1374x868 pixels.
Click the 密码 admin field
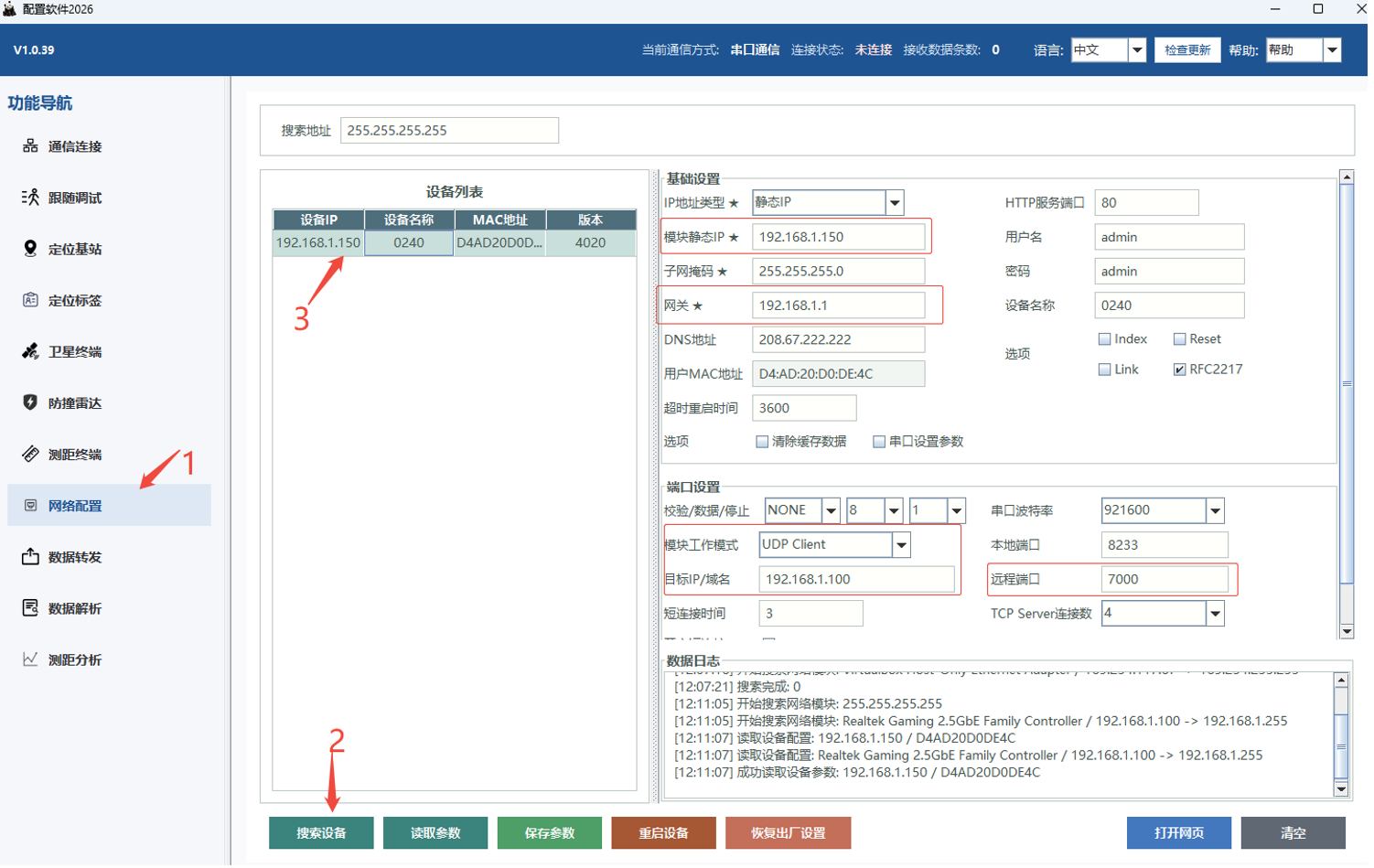tap(1169, 272)
